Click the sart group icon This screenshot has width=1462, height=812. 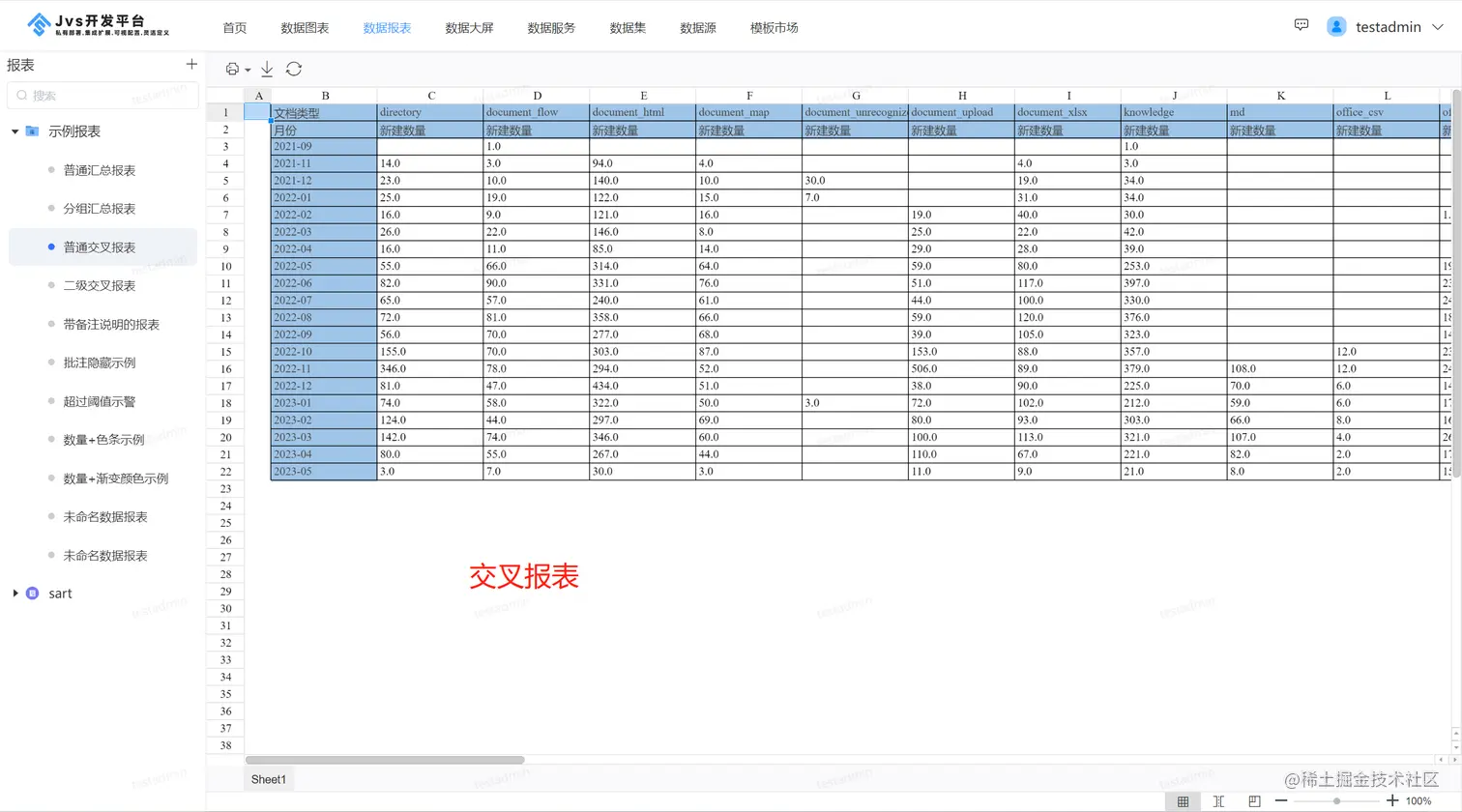click(32, 594)
